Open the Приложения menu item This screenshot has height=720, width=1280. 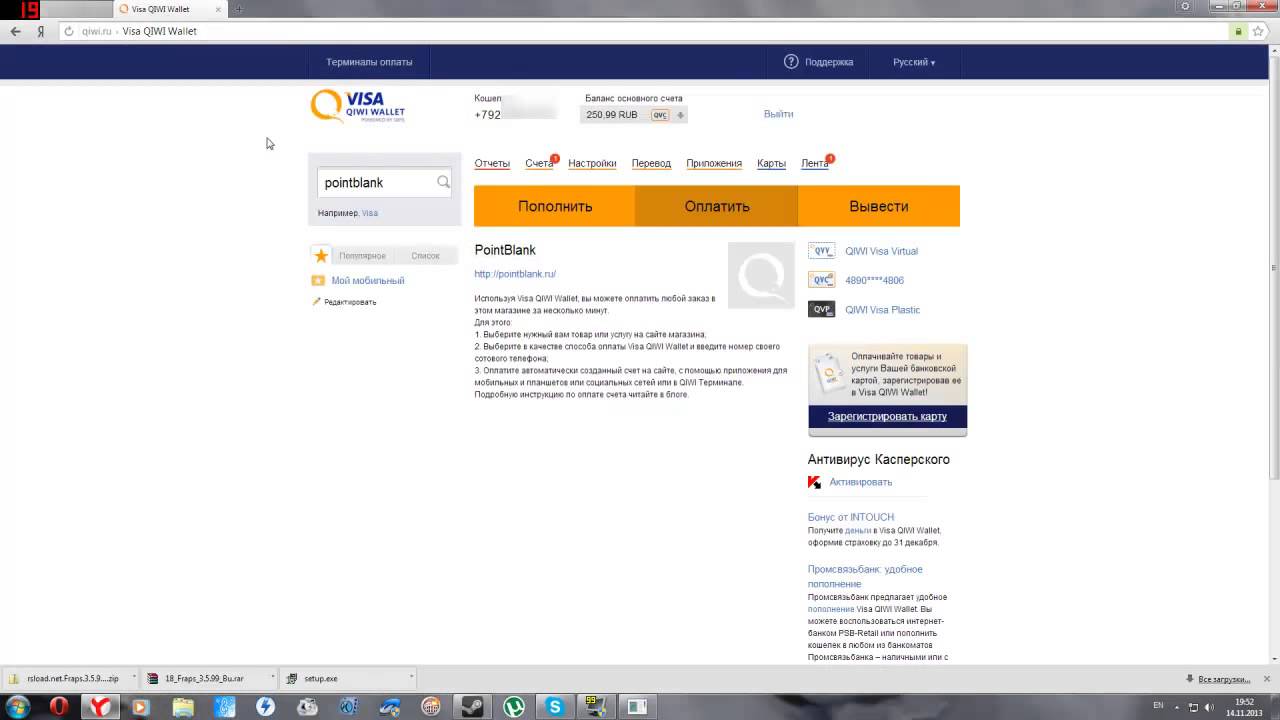click(x=714, y=163)
